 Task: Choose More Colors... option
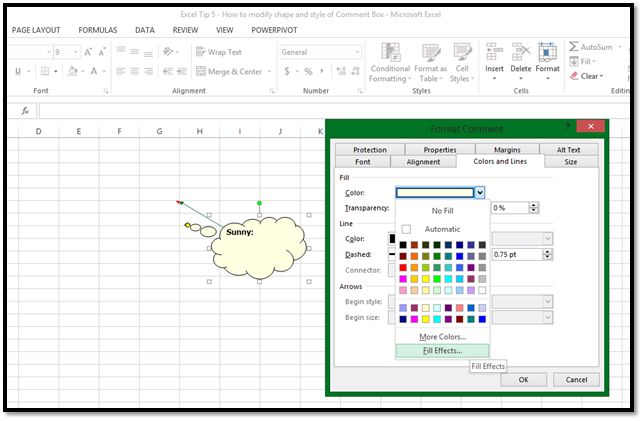442,337
